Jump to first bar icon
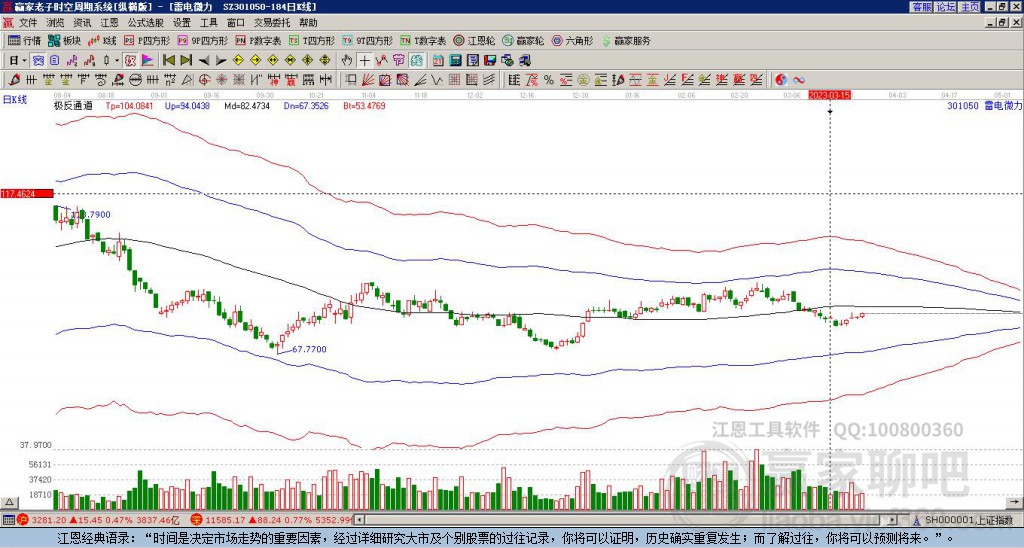The height and width of the screenshot is (548, 1024). tap(168, 61)
